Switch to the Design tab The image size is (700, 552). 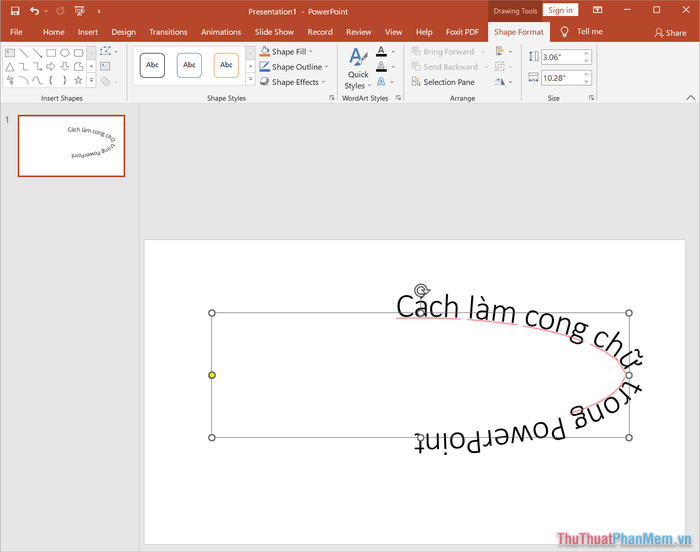(123, 32)
